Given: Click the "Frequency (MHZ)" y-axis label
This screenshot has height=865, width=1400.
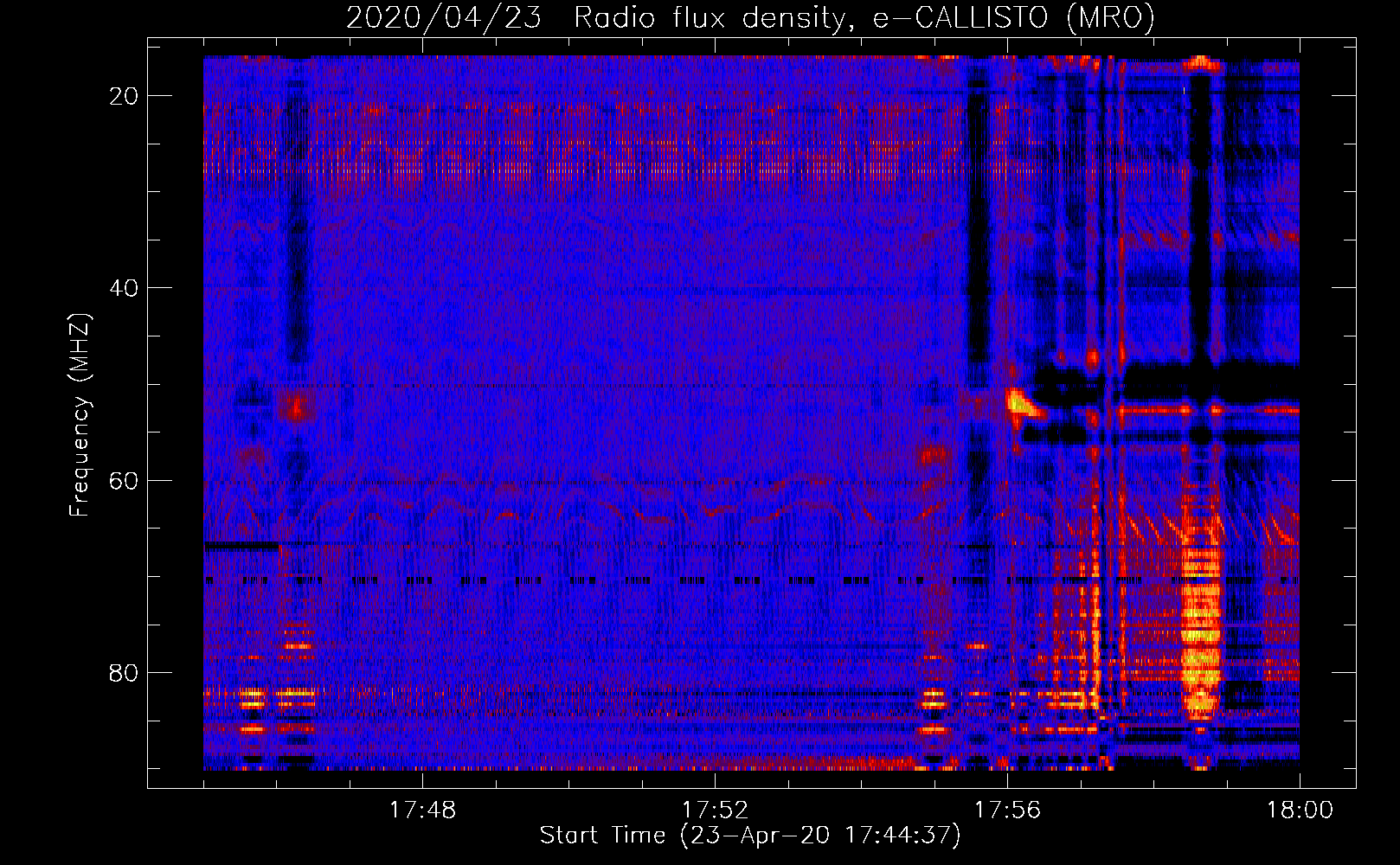Looking at the screenshot, I should tap(80, 415).
